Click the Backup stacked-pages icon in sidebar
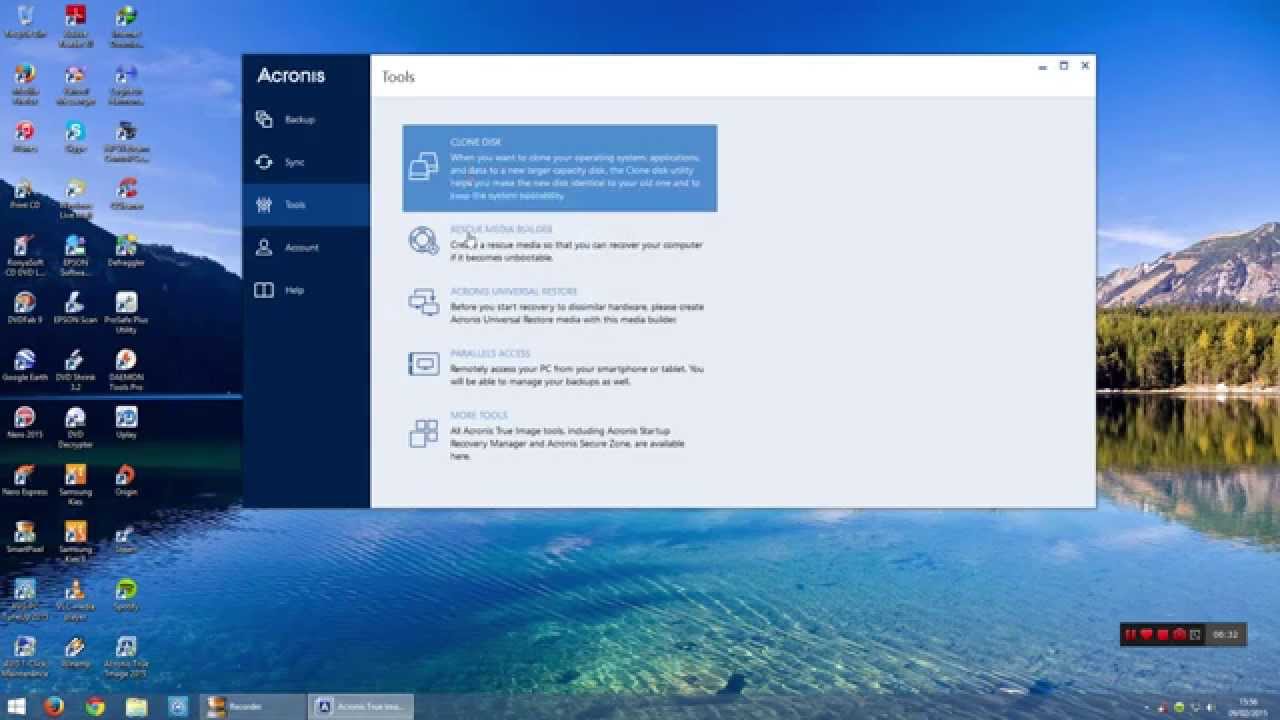Screen dimensions: 1280x720 pyautogui.click(x=264, y=120)
